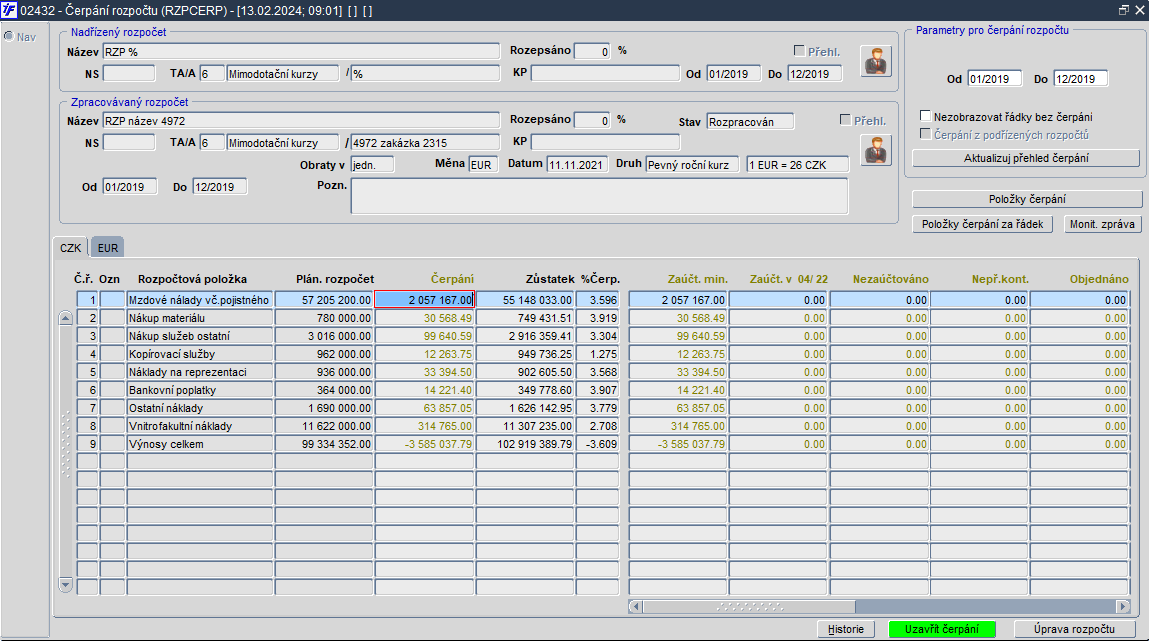Select row Výnosy celkem
Viewport: 1149px width, 641px height.
(199, 444)
